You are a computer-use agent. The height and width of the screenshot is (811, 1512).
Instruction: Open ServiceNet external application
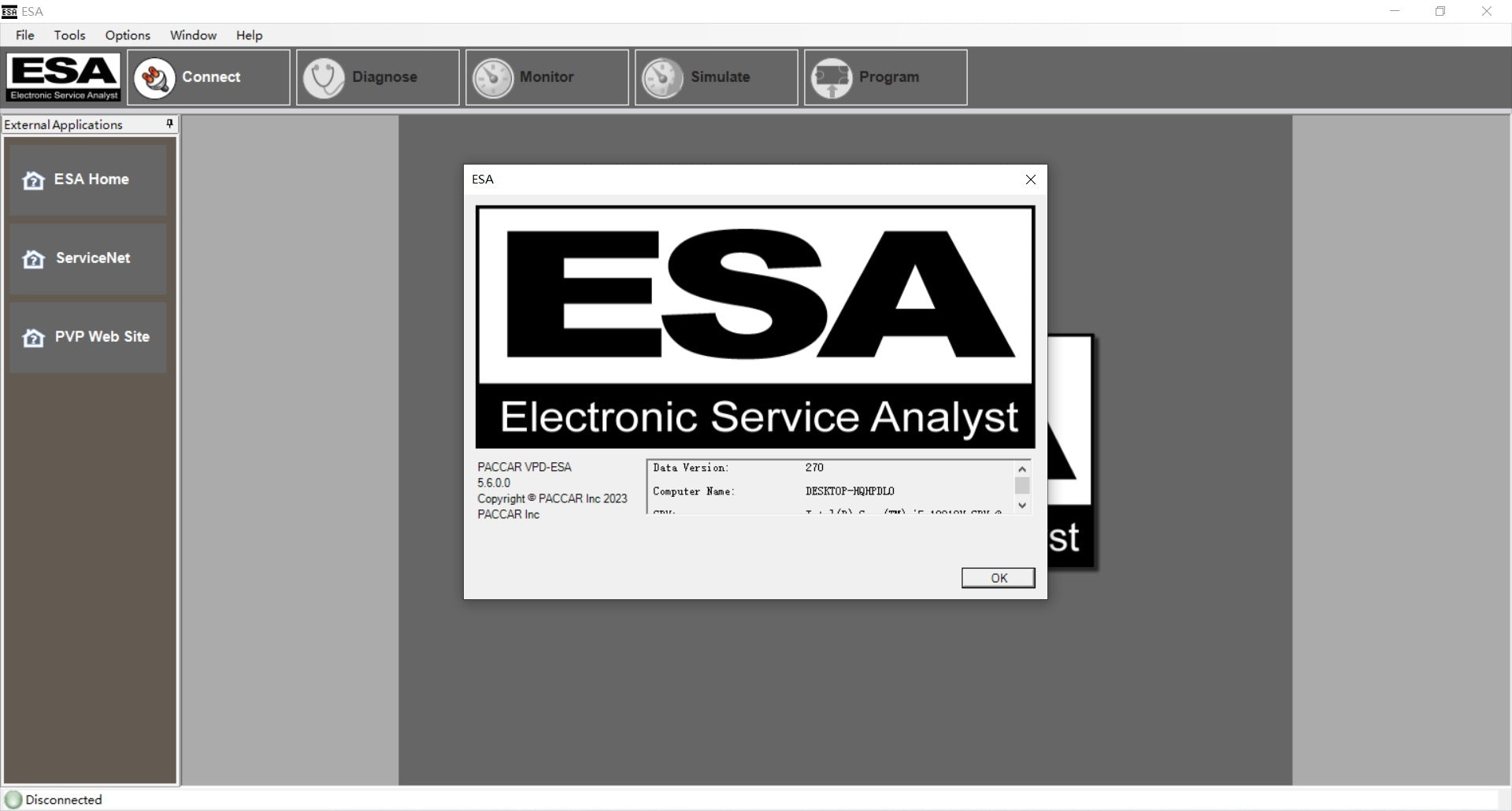point(88,258)
